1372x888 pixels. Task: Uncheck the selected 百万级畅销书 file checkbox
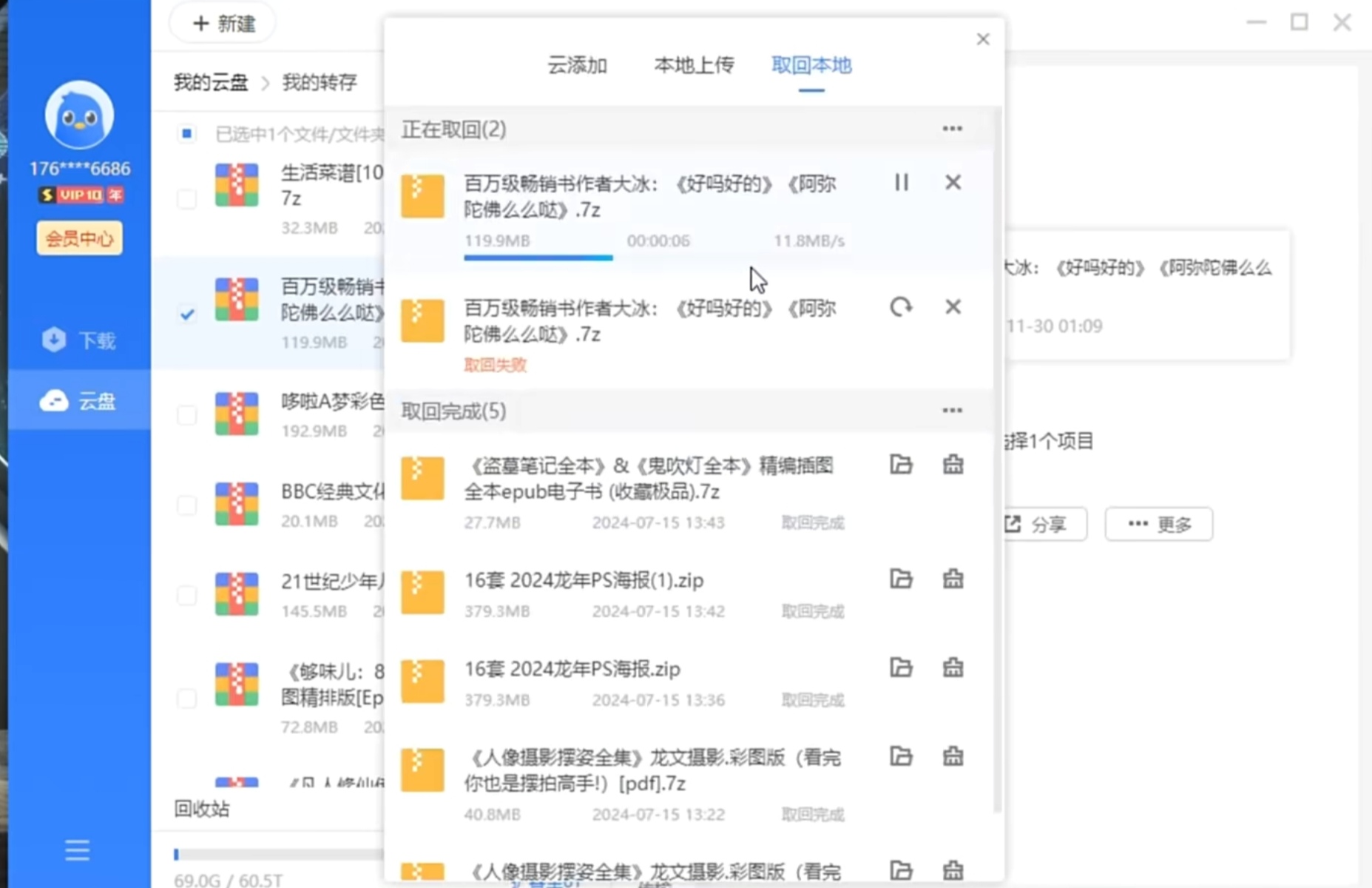(x=187, y=314)
